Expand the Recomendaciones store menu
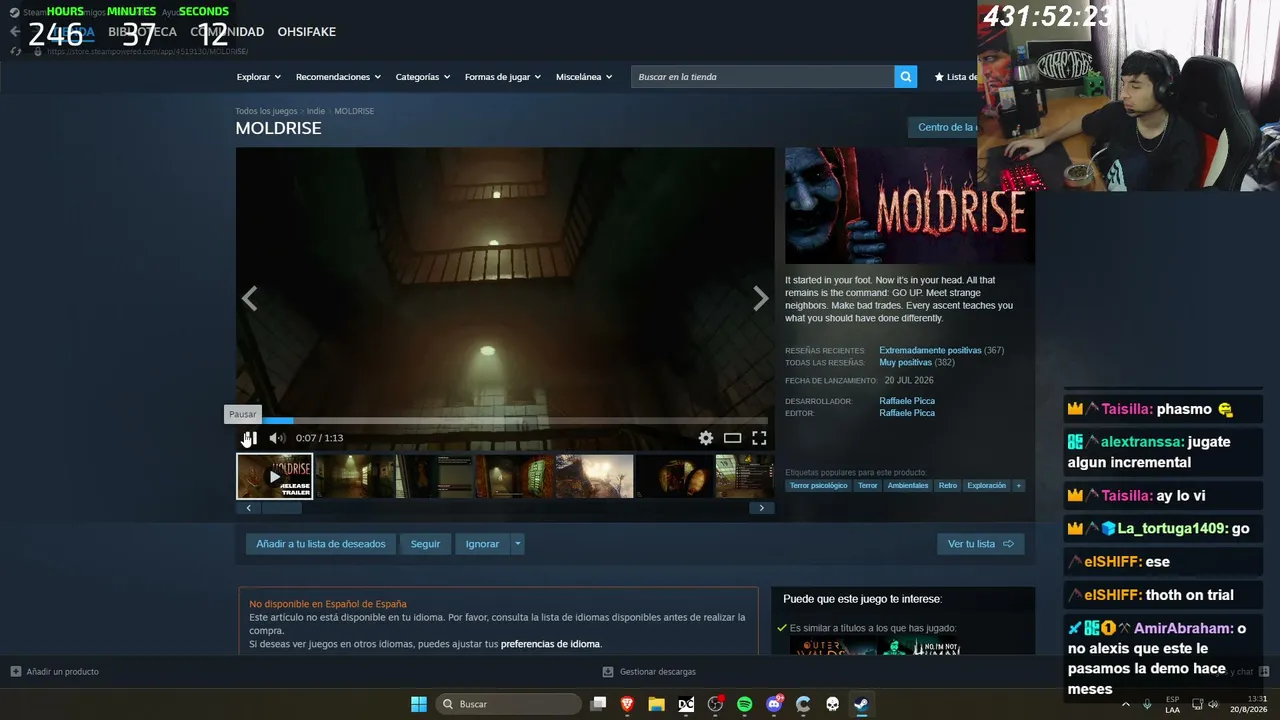 [339, 77]
